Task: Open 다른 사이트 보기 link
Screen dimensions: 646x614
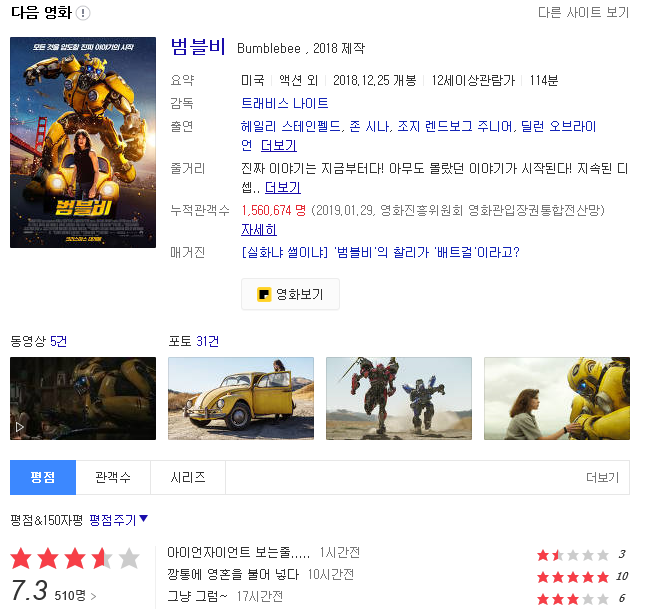Action: (583, 13)
